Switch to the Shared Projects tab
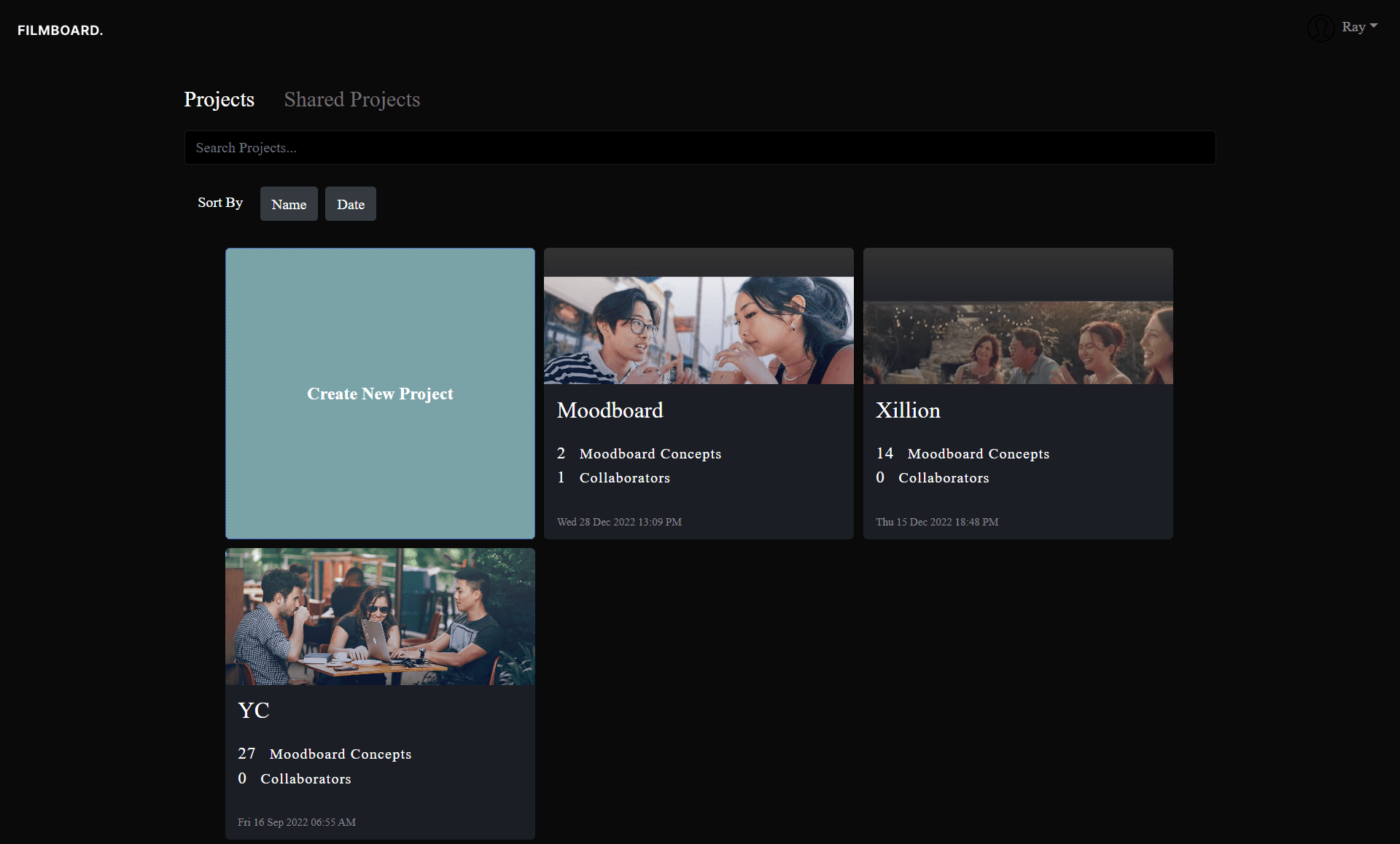The height and width of the screenshot is (844, 1400). (352, 100)
